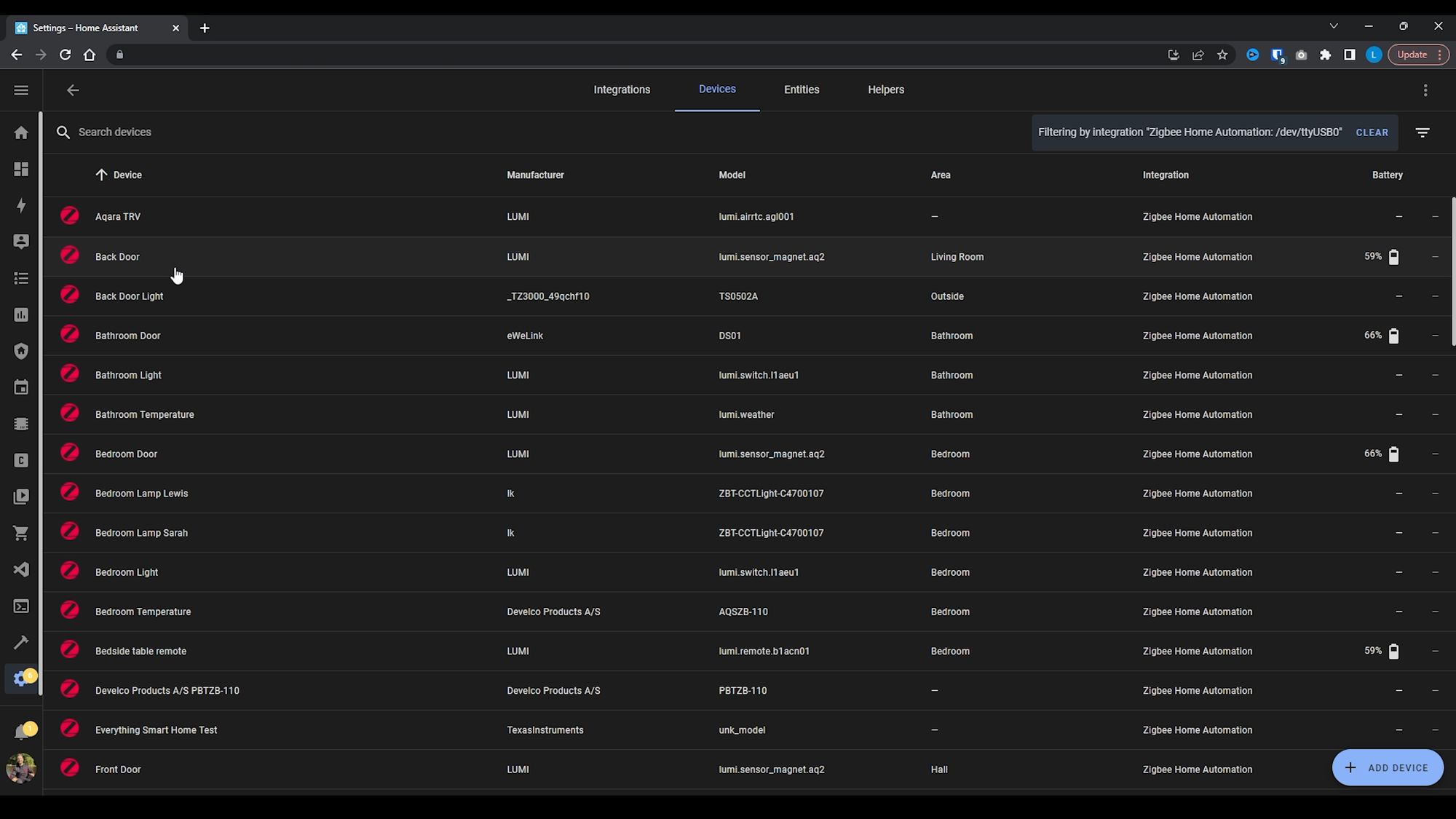This screenshot has height=819, width=1456.
Task: Sort by the Manufacturer column header
Action: [535, 175]
